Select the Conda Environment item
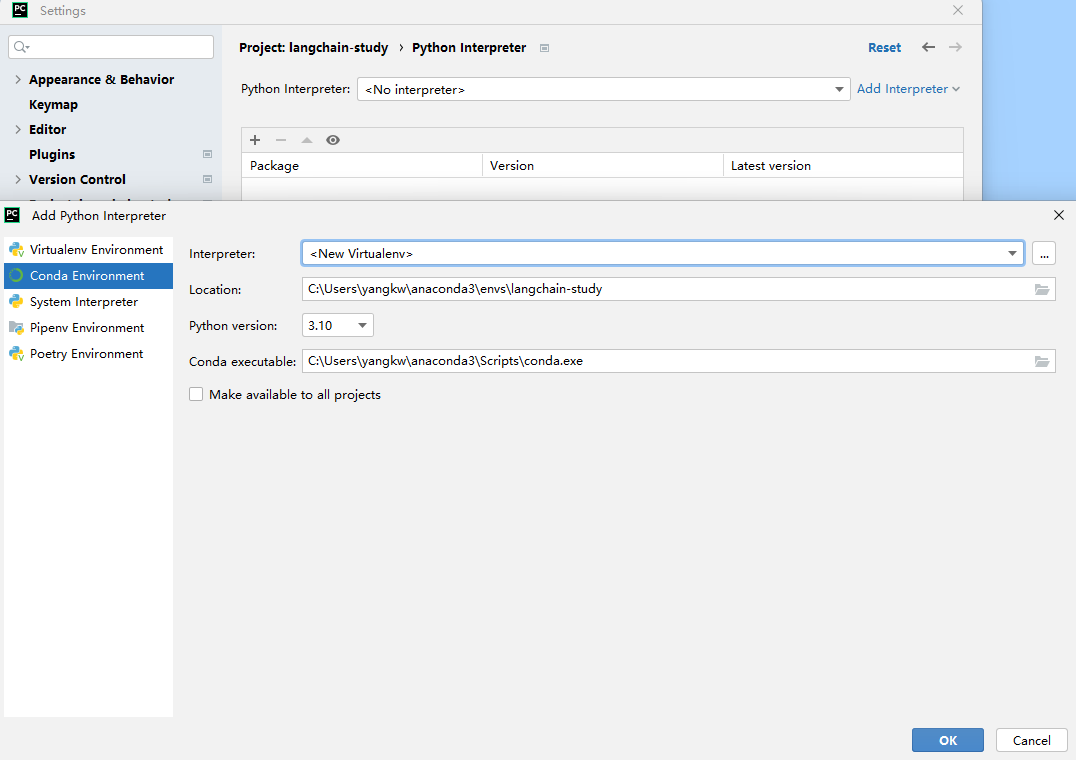 pos(89,276)
